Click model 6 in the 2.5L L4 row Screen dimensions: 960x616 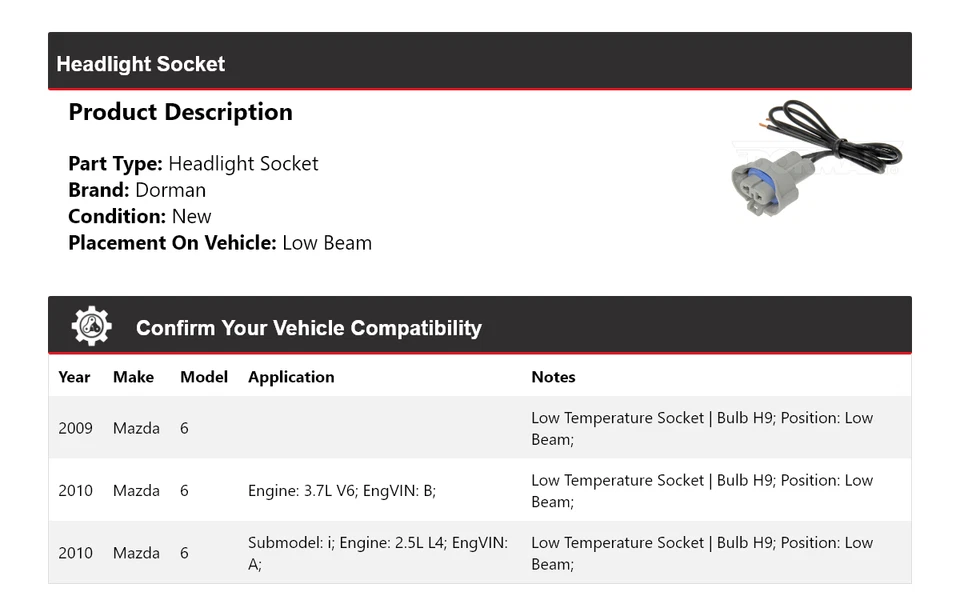[x=184, y=553]
